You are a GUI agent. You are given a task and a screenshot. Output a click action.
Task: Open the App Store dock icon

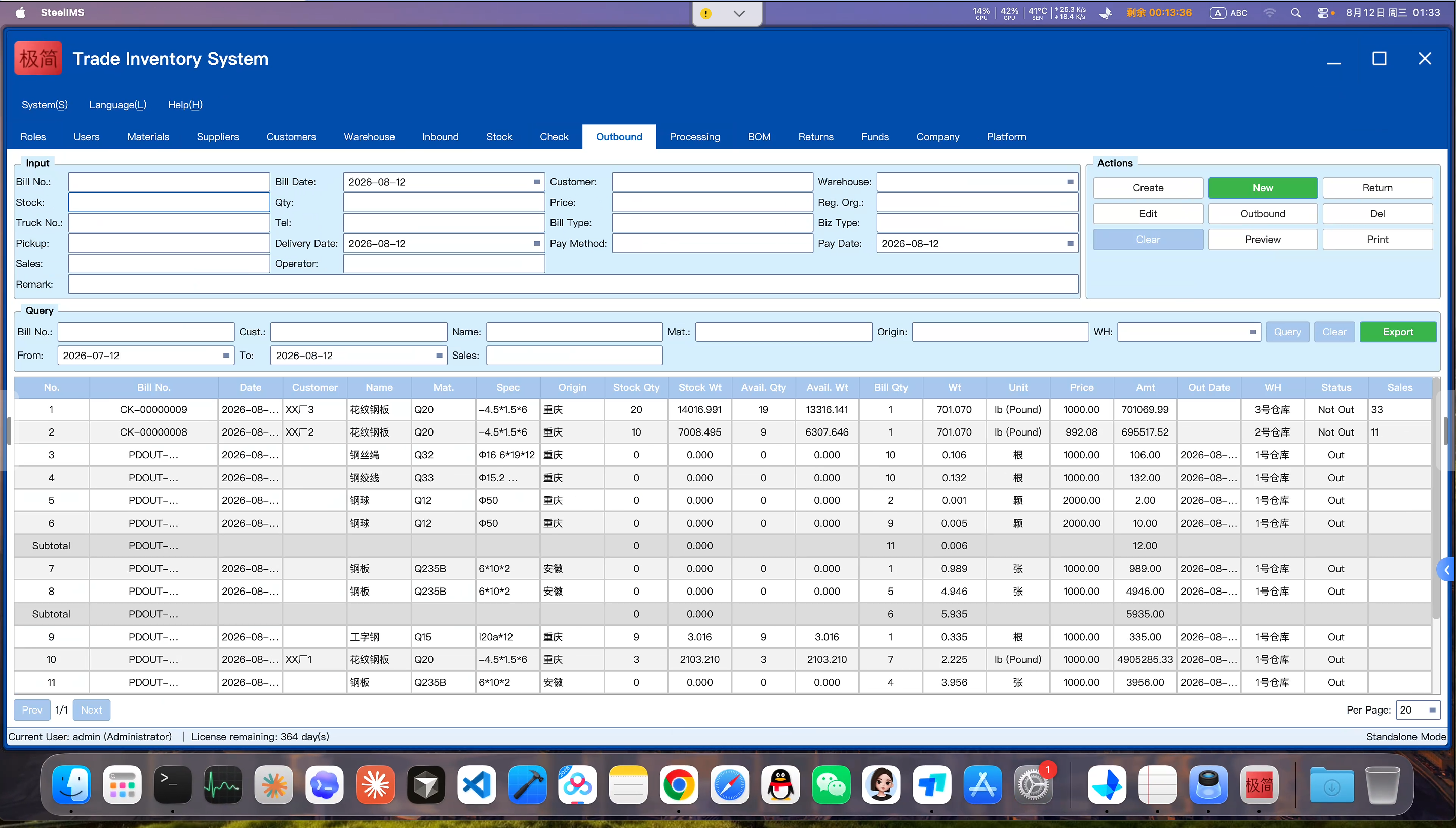(983, 785)
